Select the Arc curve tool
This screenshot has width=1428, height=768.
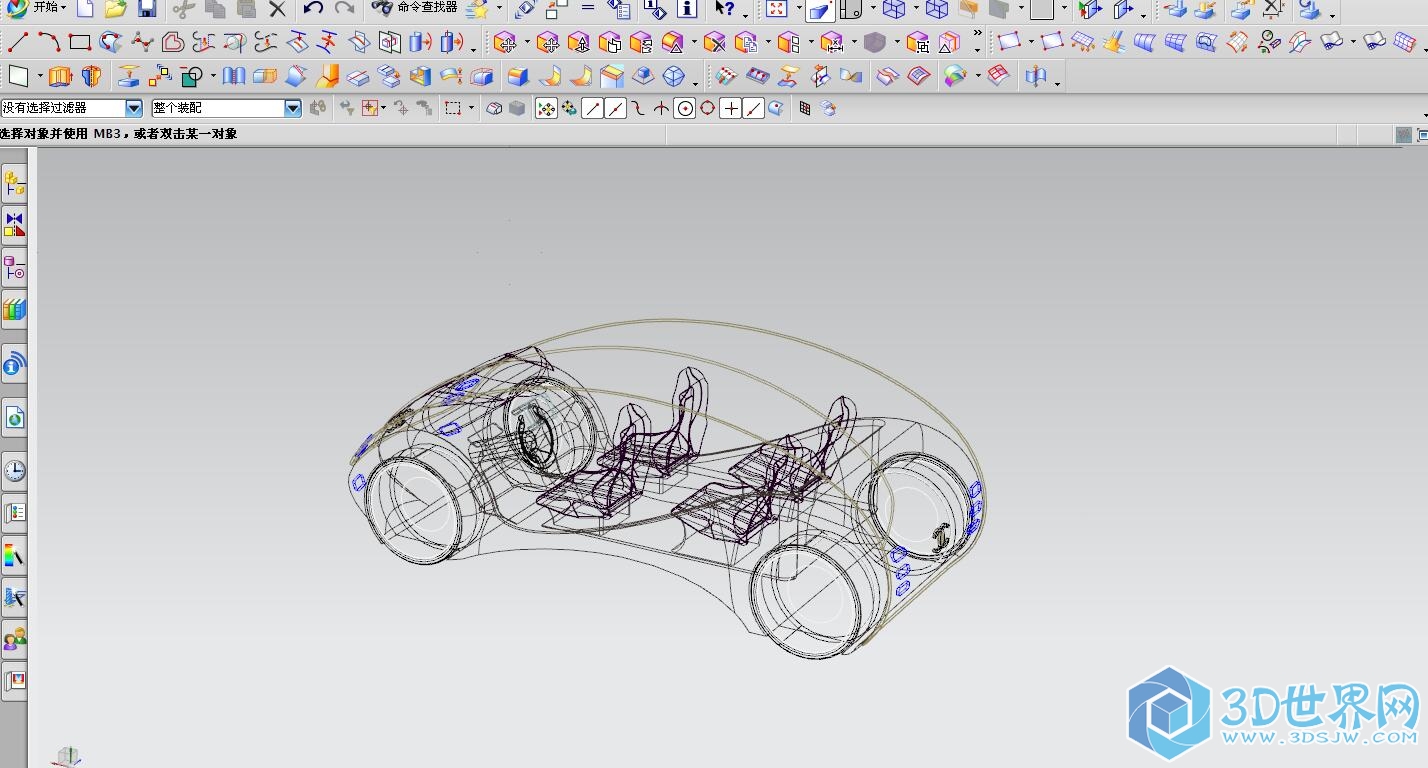pos(49,42)
